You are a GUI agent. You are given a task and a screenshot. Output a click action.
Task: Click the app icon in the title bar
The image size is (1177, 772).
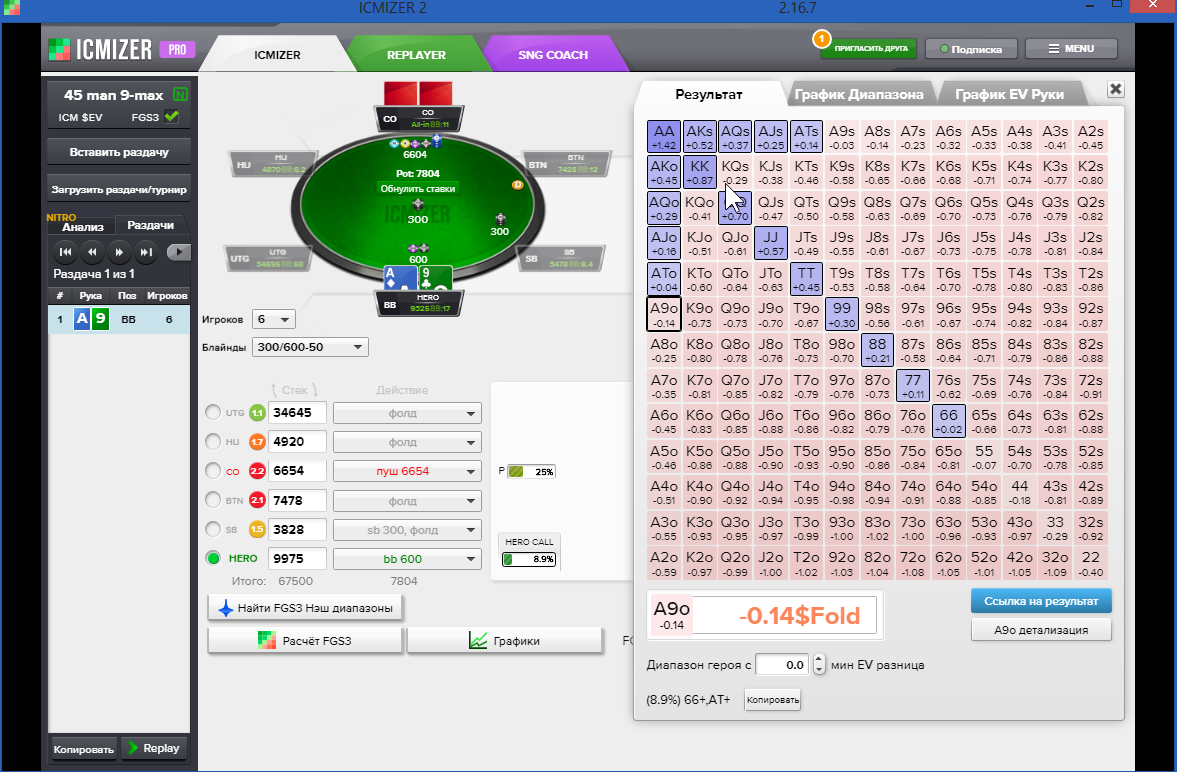(x=11, y=8)
